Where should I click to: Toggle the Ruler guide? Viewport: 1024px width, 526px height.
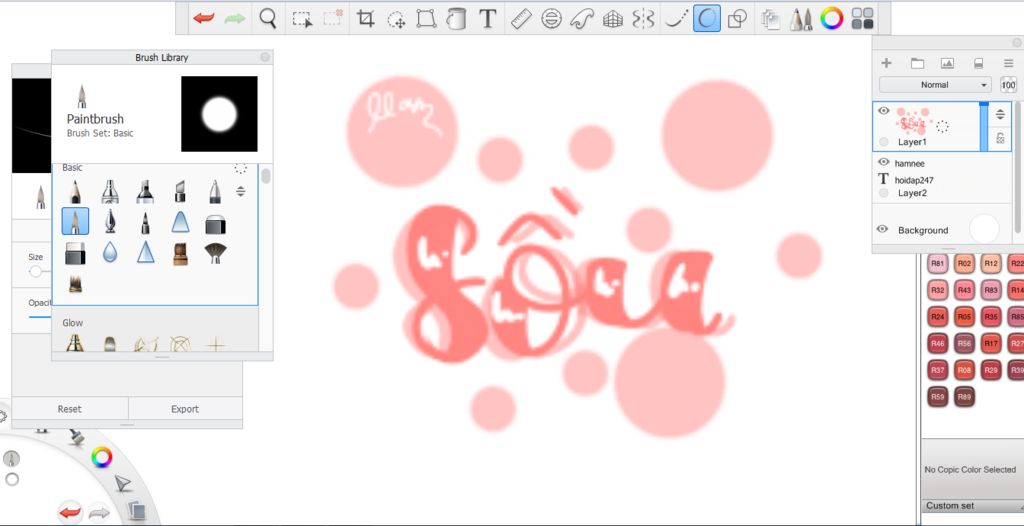[521, 18]
